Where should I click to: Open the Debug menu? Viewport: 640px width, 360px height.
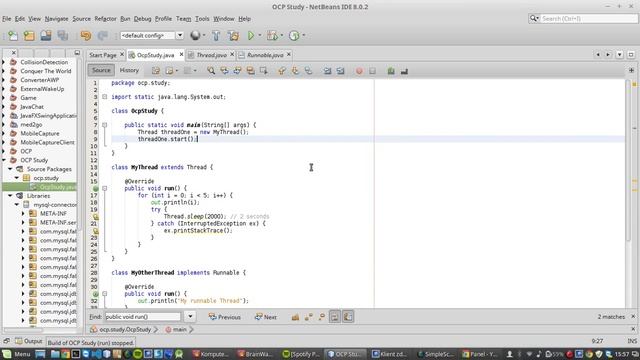[142, 19]
